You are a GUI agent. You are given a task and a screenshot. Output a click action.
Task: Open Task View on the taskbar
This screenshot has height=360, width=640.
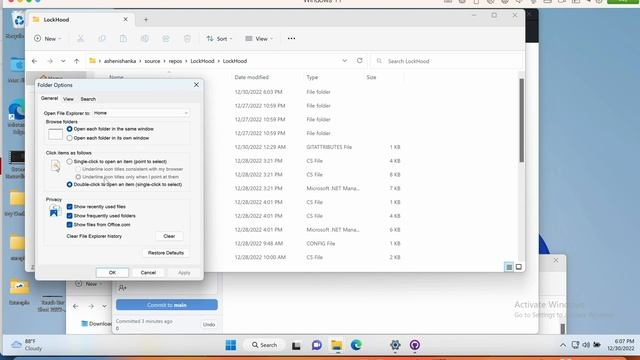click(296, 345)
